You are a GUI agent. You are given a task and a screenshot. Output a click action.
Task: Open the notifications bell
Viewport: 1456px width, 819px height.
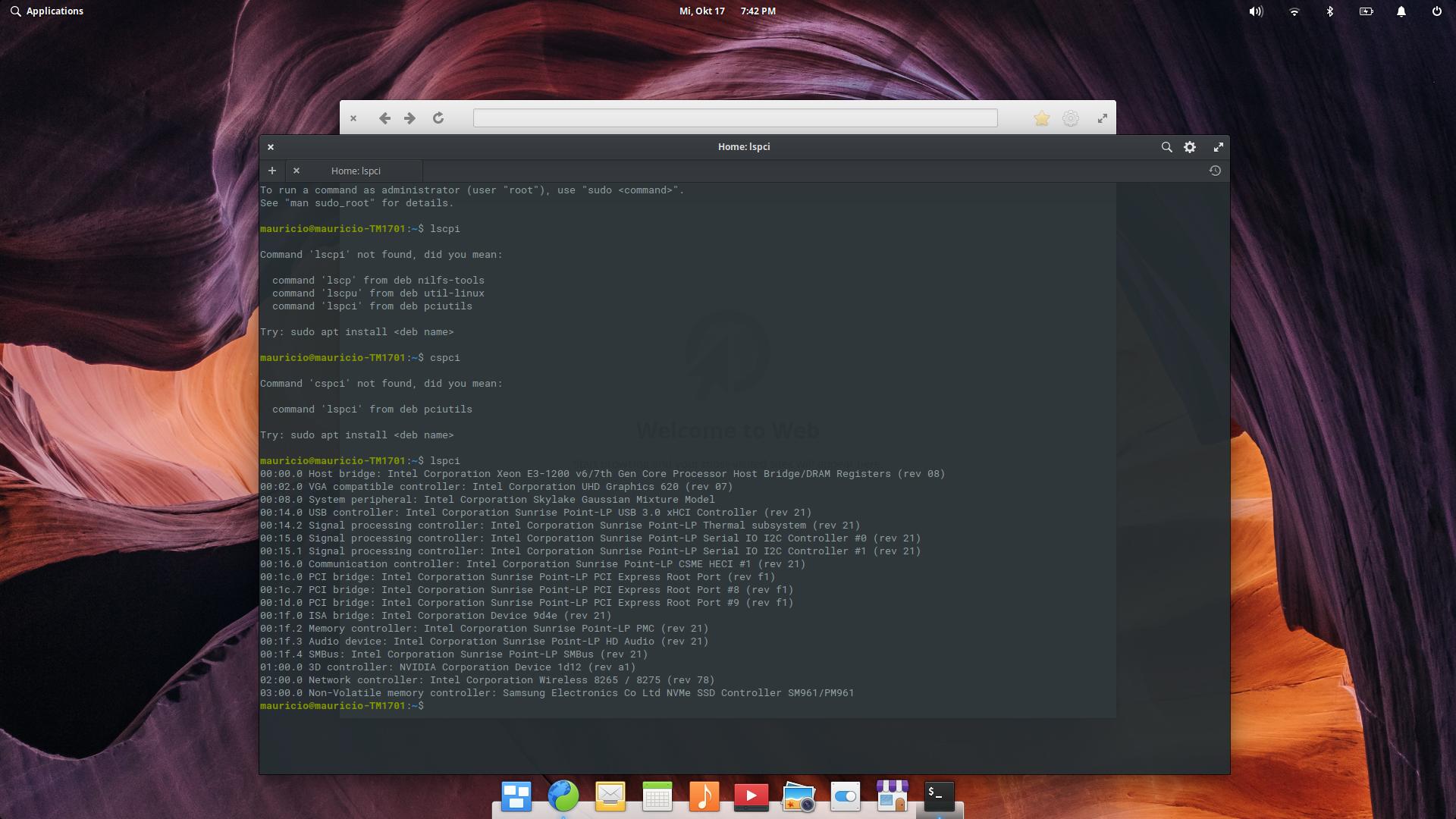[x=1401, y=11]
